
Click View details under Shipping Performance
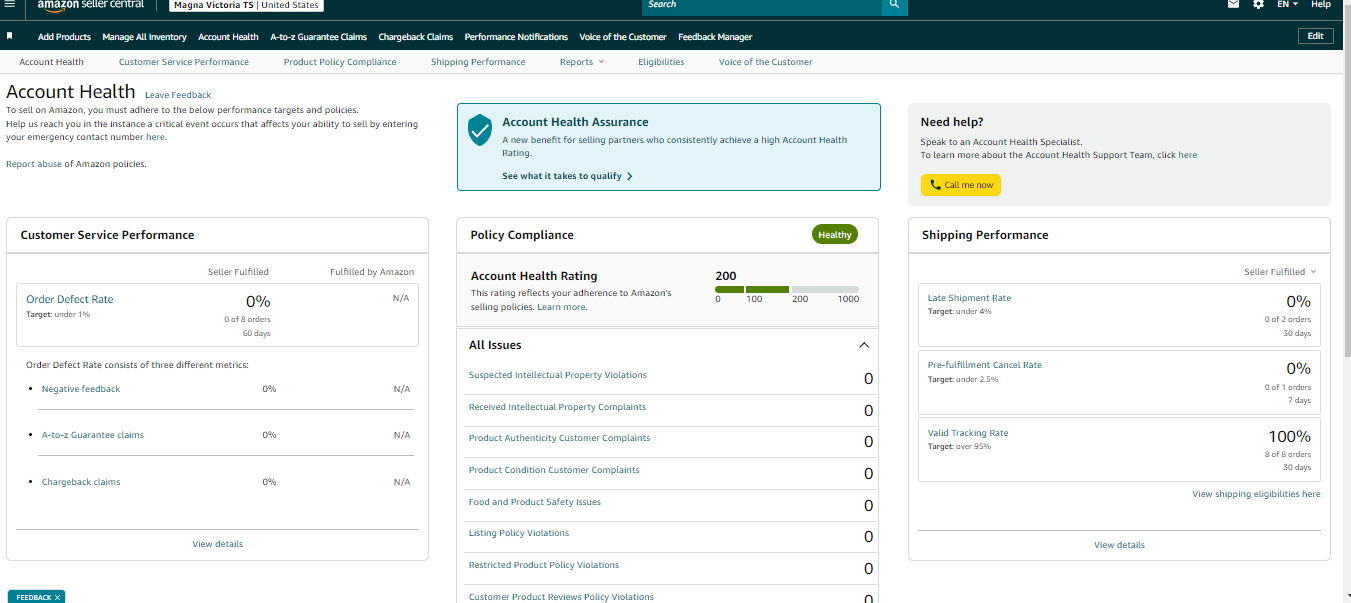(1119, 545)
